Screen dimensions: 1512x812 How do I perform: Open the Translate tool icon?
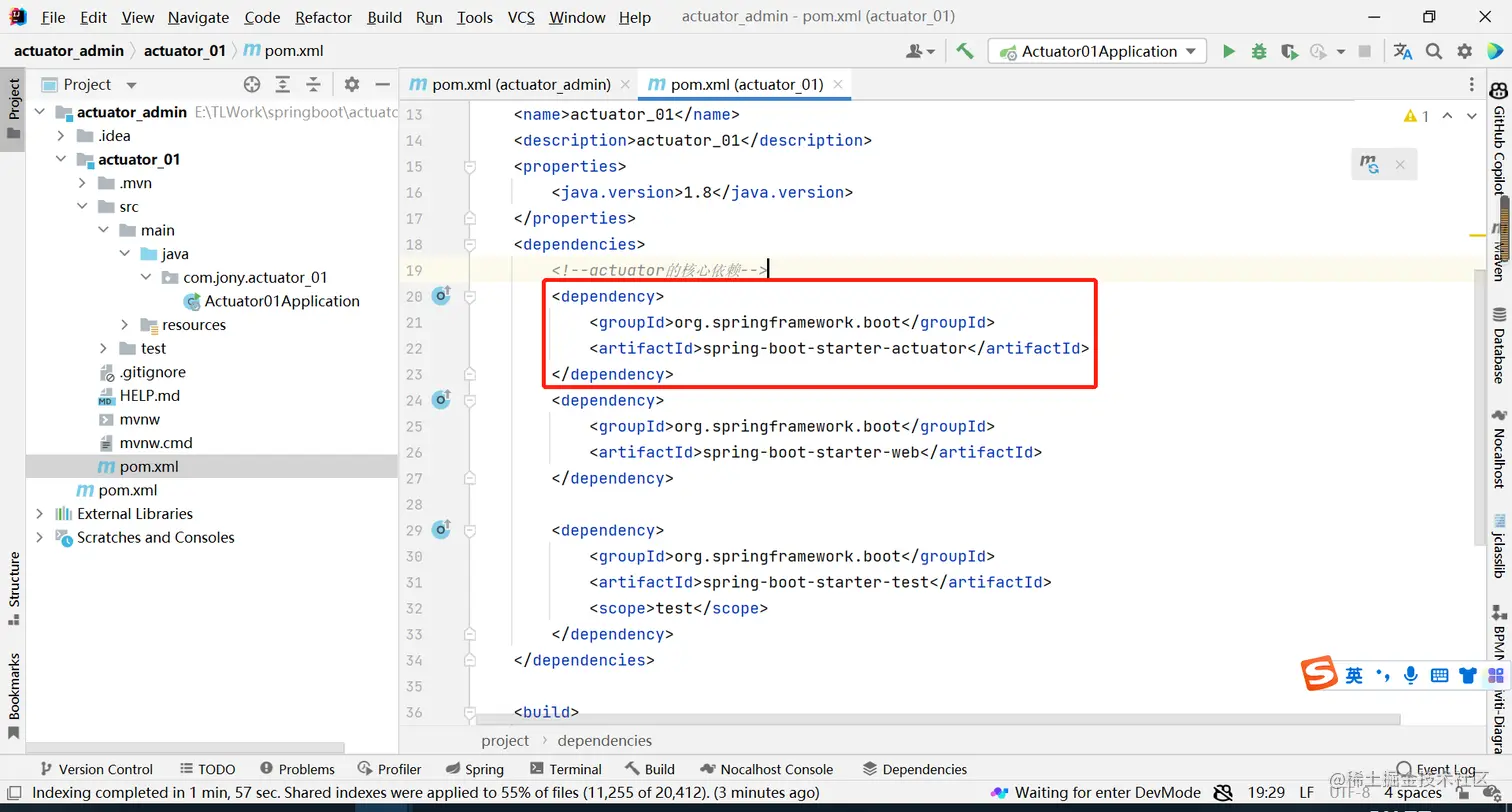click(x=1403, y=51)
